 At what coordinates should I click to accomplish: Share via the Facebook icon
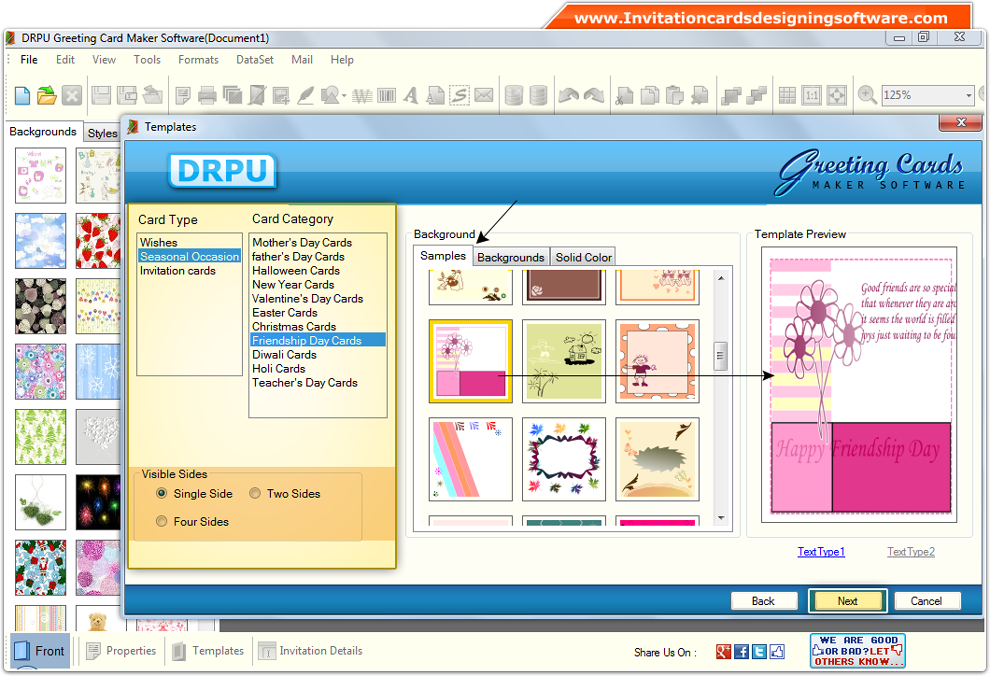coord(740,651)
